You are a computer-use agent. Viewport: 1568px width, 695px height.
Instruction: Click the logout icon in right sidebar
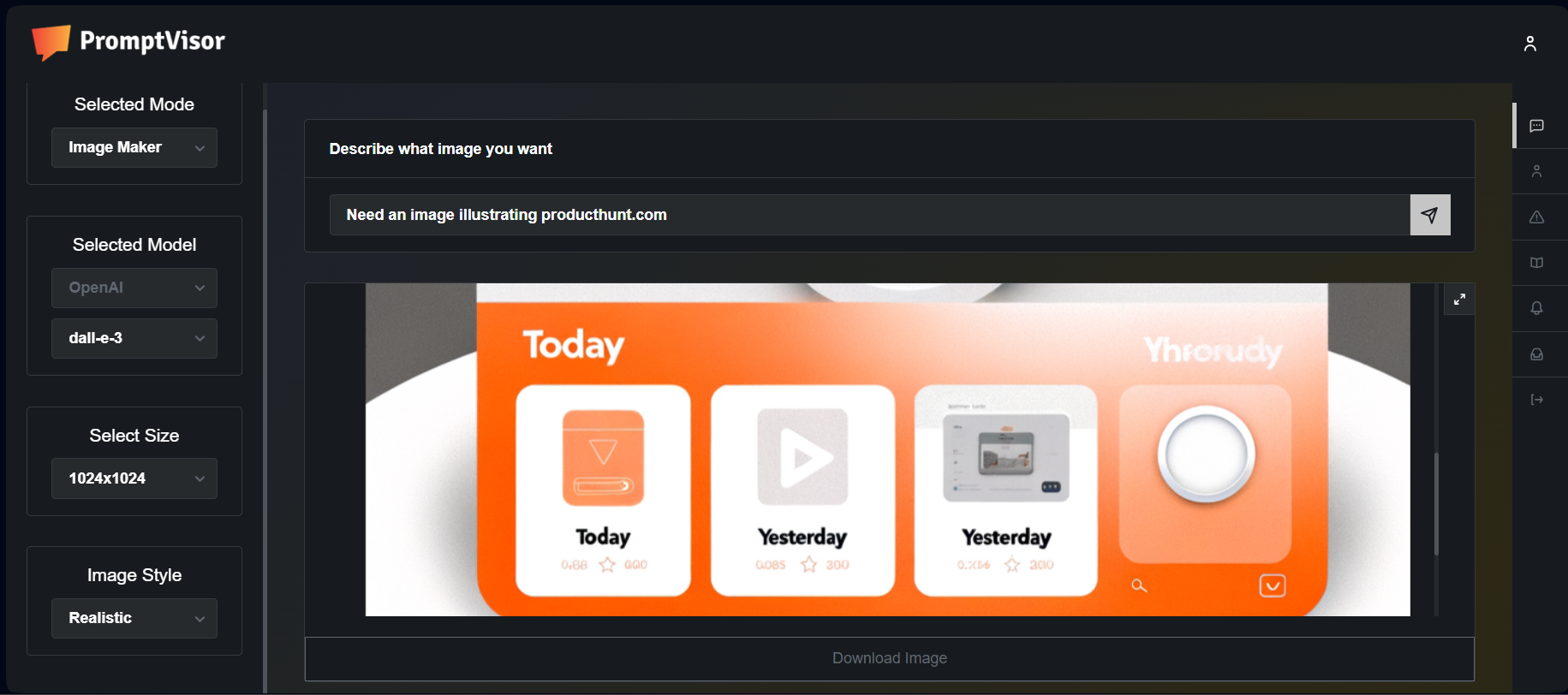1536,400
